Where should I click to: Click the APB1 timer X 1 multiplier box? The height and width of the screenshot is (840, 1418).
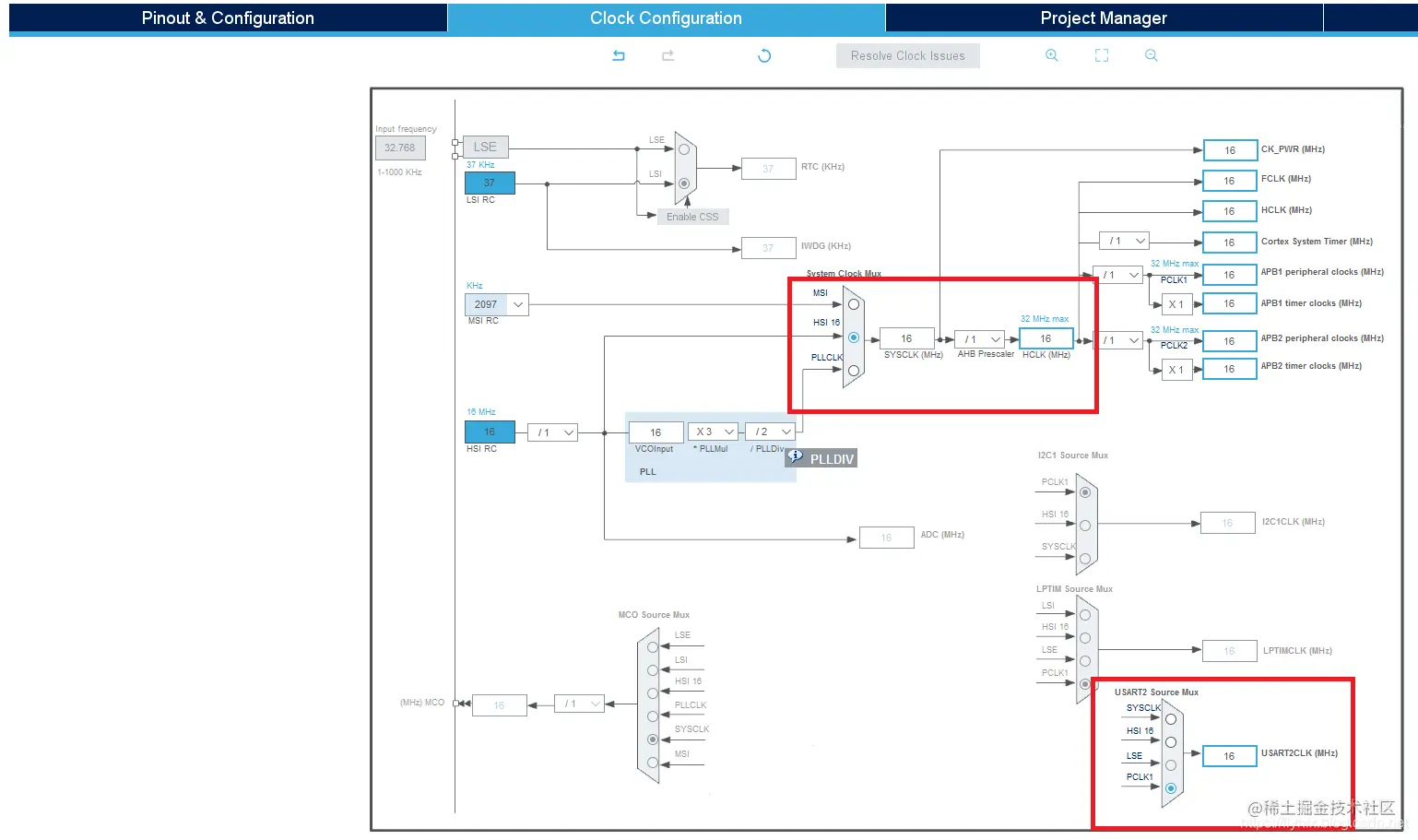pos(1176,304)
